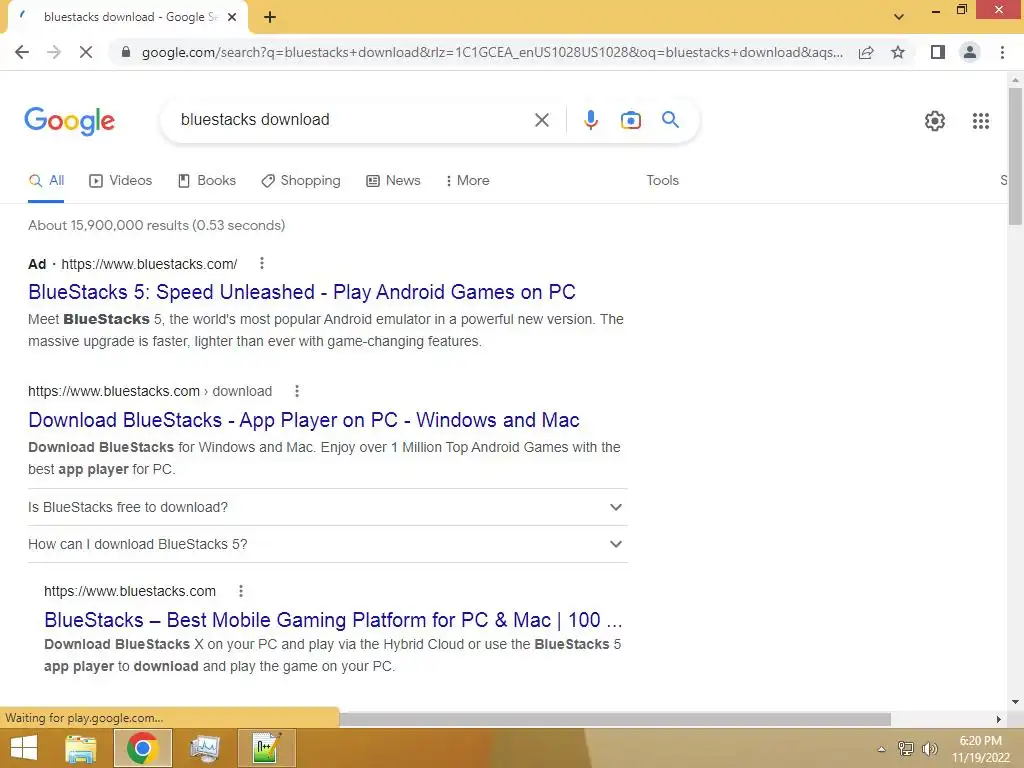Open Google quick settings gear
The width and height of the screenshot is (1024, 768).
935,121
